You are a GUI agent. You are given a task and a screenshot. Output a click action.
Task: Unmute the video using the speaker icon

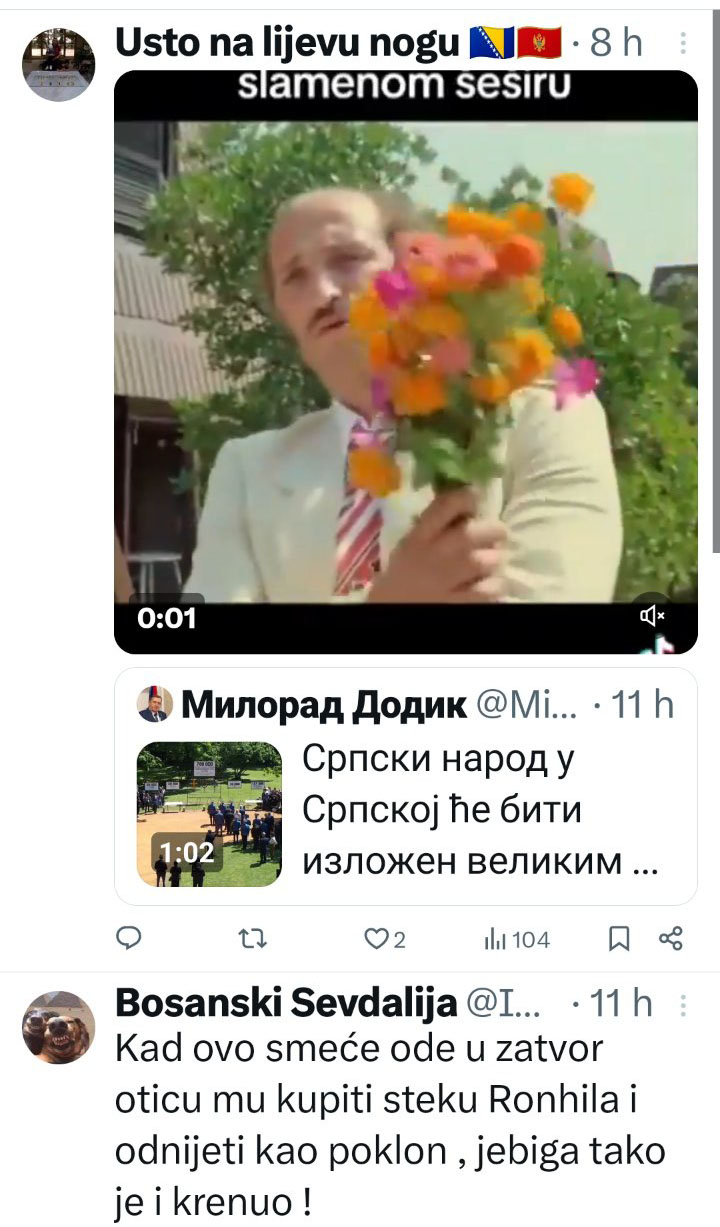(652, 615)
